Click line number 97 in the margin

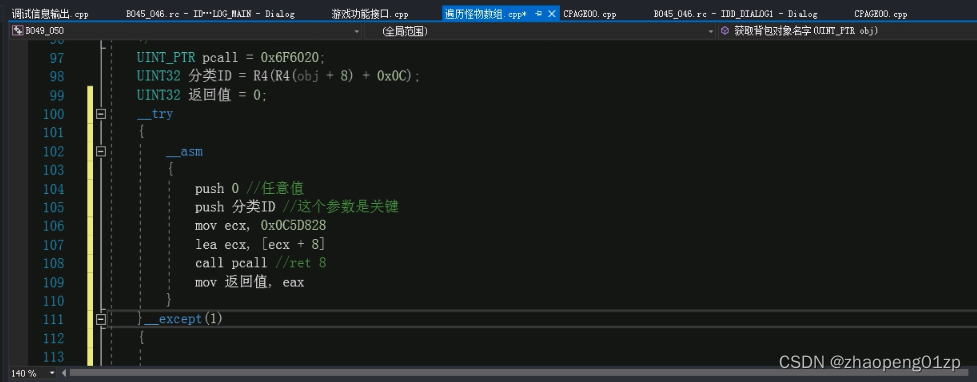(x=57, y=58)
